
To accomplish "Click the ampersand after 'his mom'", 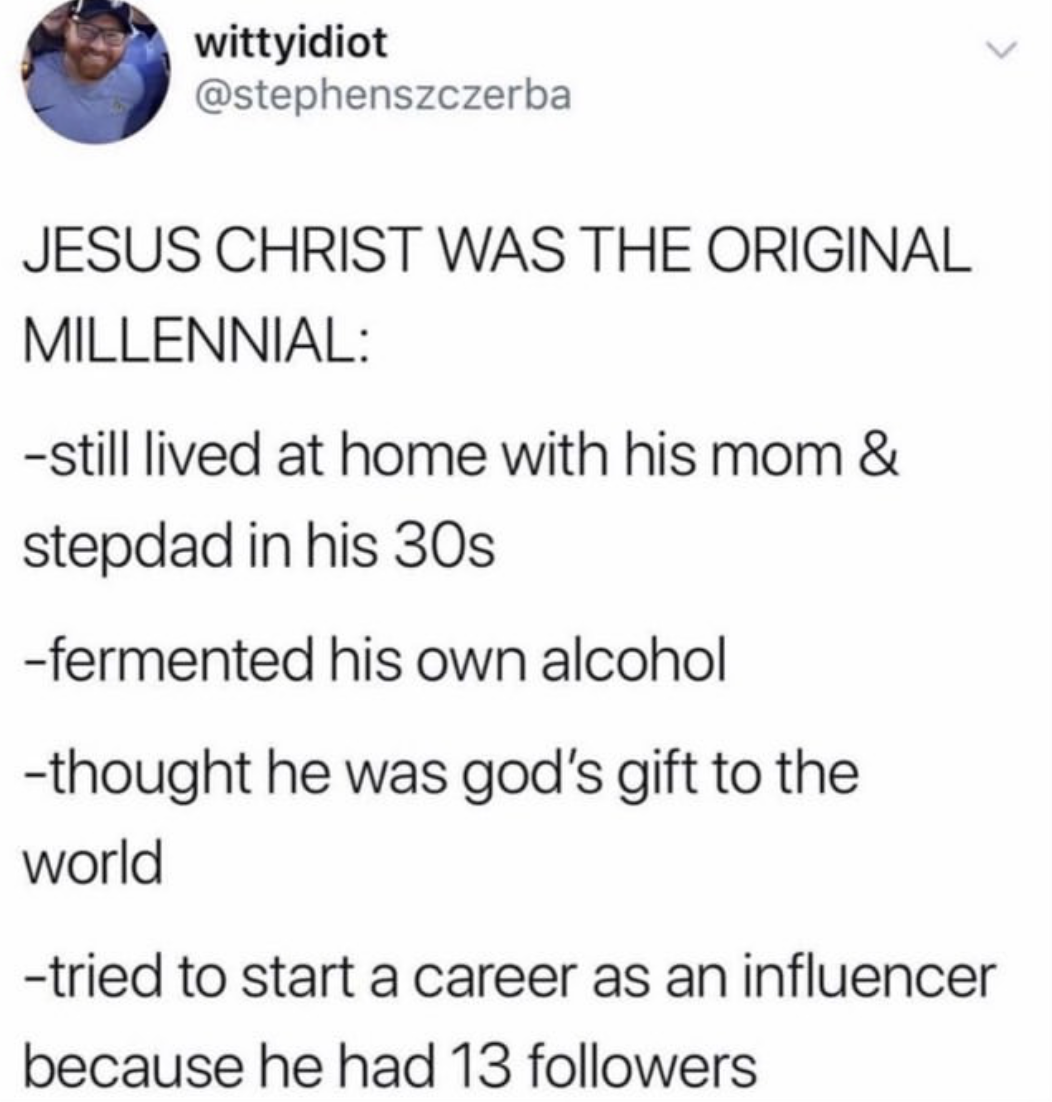I will click(879, 456).
